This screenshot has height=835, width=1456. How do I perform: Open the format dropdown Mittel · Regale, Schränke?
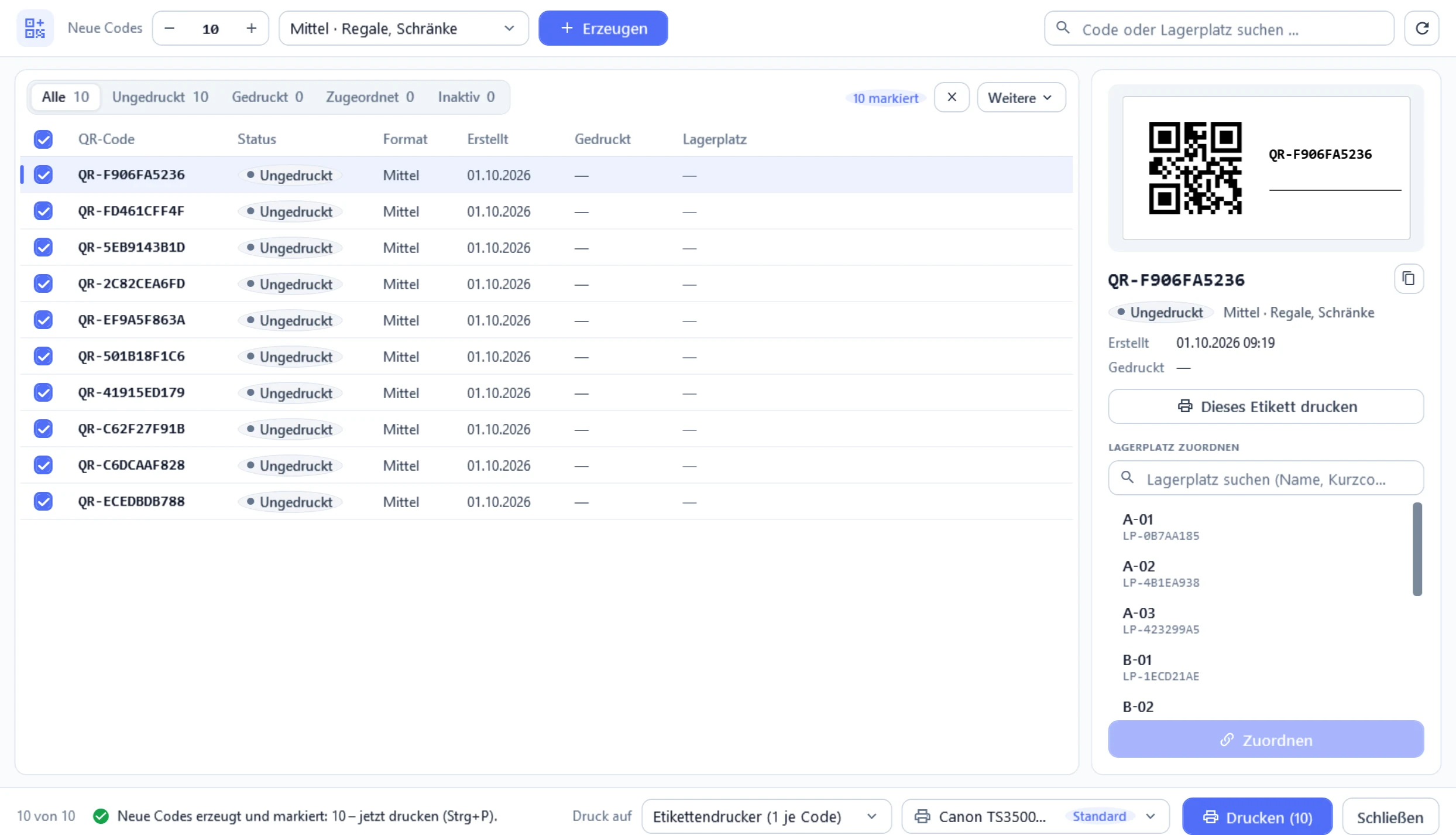click(404, 28)
